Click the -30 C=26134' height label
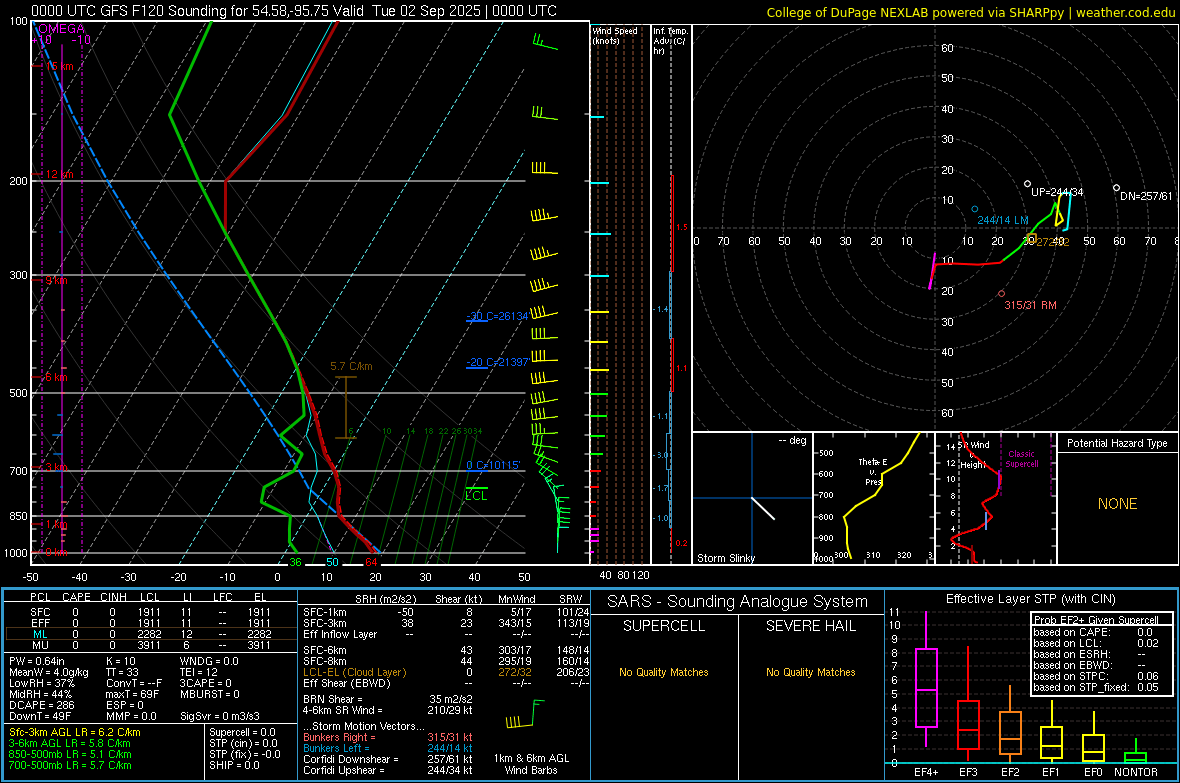Image resolution: width=1180 pixels, height=783 pixels. 497,316
